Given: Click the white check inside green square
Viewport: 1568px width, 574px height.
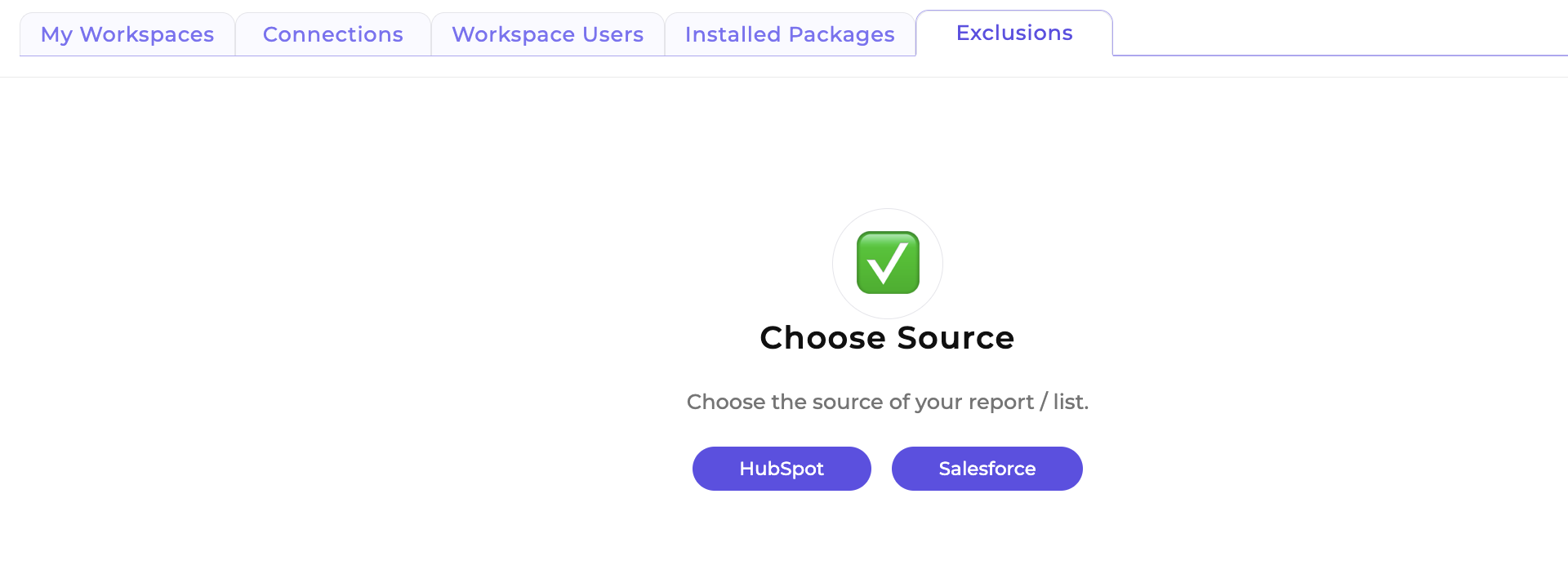Looking at the screenshot, I should pyautogui.click(x=887, y=263).
